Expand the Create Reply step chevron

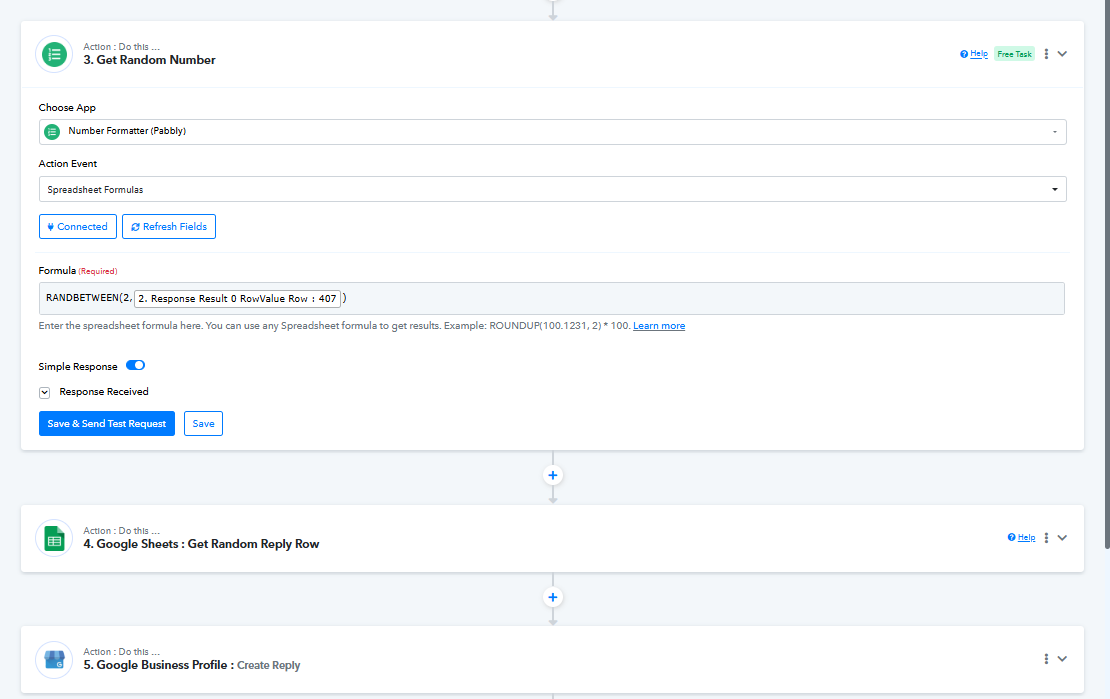[1062, 659]
